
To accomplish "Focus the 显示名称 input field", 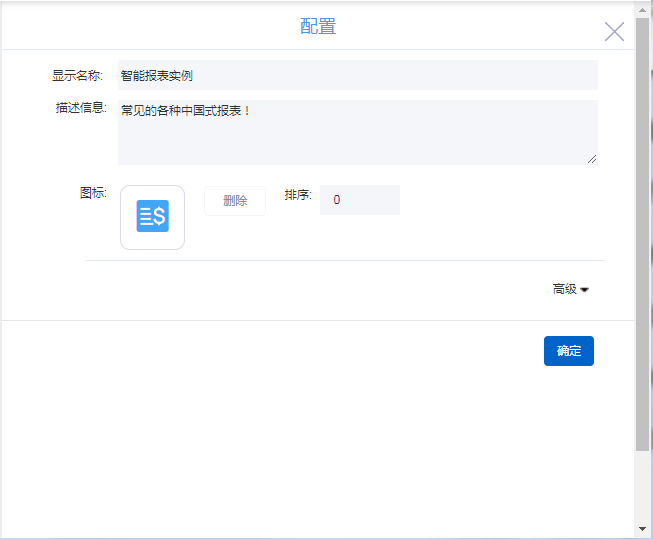I will tap(357, 75).
